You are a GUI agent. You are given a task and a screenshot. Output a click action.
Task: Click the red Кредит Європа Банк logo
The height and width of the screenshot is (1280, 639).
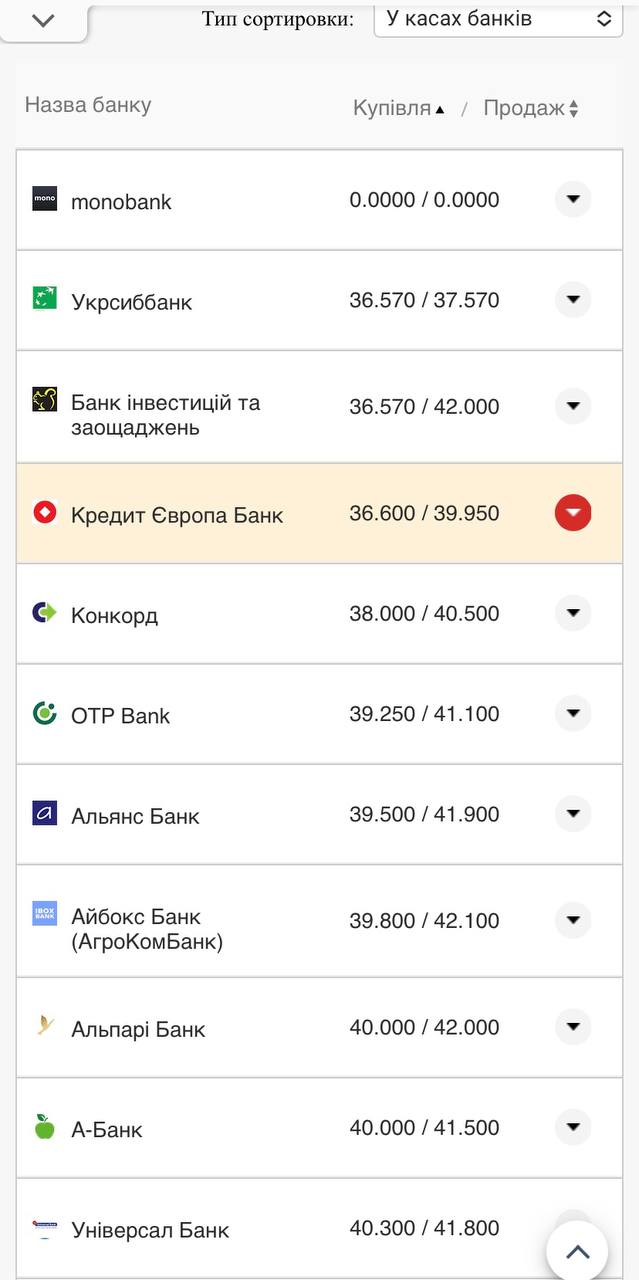[42, 513]
